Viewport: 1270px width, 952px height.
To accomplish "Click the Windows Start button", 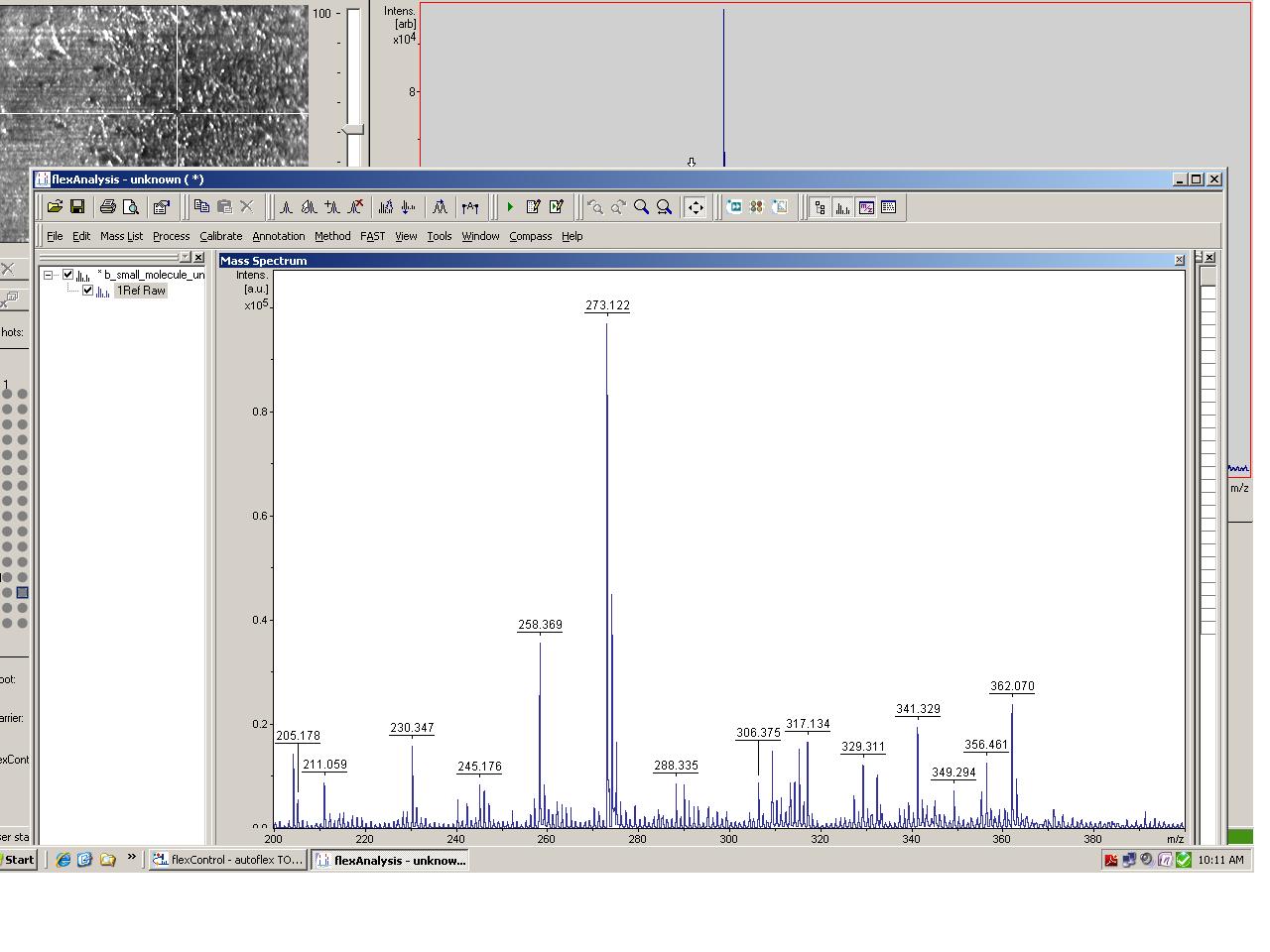I will [x=18, y=860].
